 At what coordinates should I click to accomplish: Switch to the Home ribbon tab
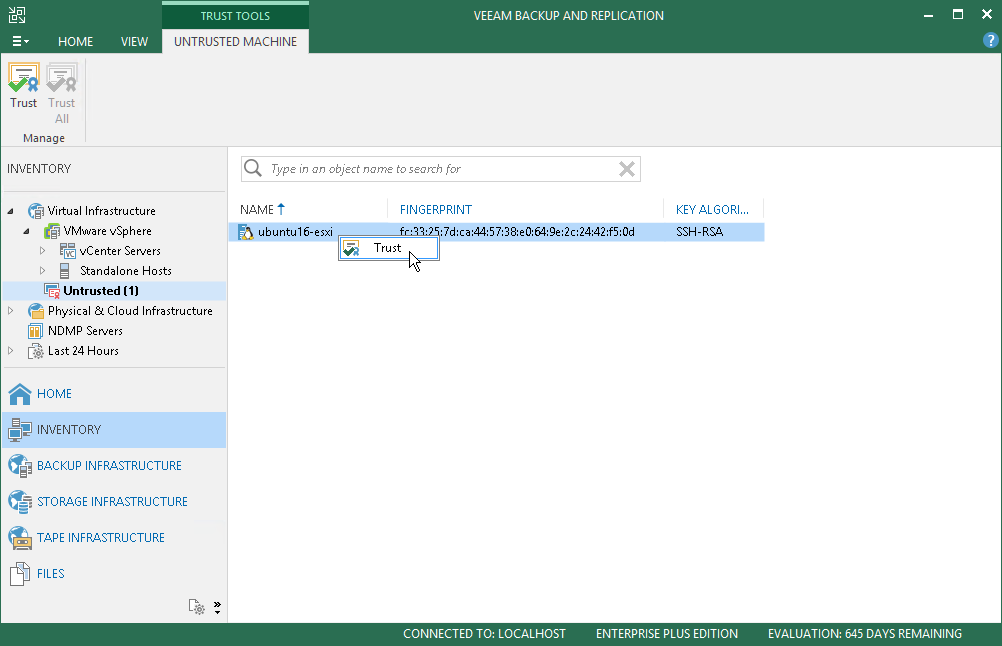coord(75,42)
